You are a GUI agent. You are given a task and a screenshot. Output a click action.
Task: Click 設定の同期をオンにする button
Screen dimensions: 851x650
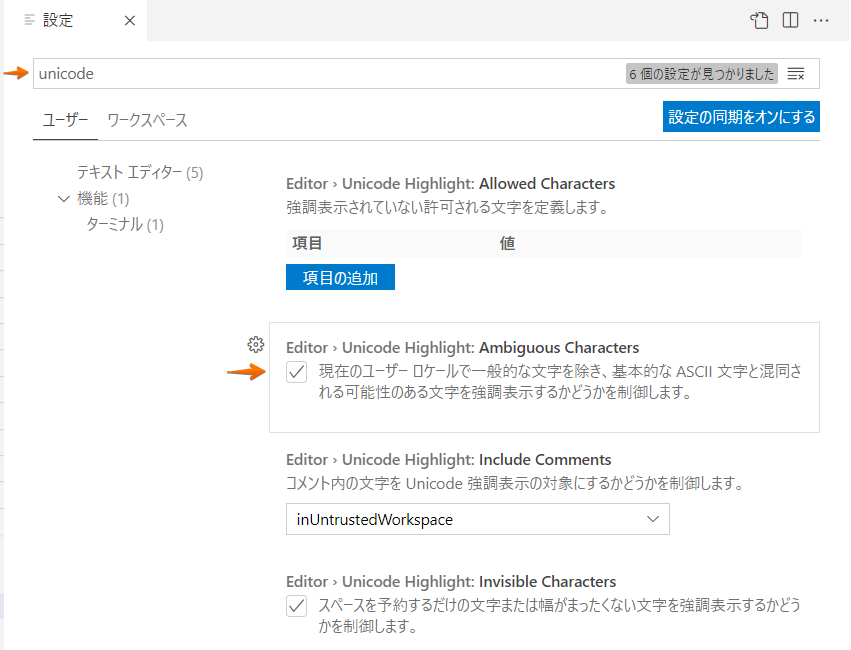tap(741, 116)
